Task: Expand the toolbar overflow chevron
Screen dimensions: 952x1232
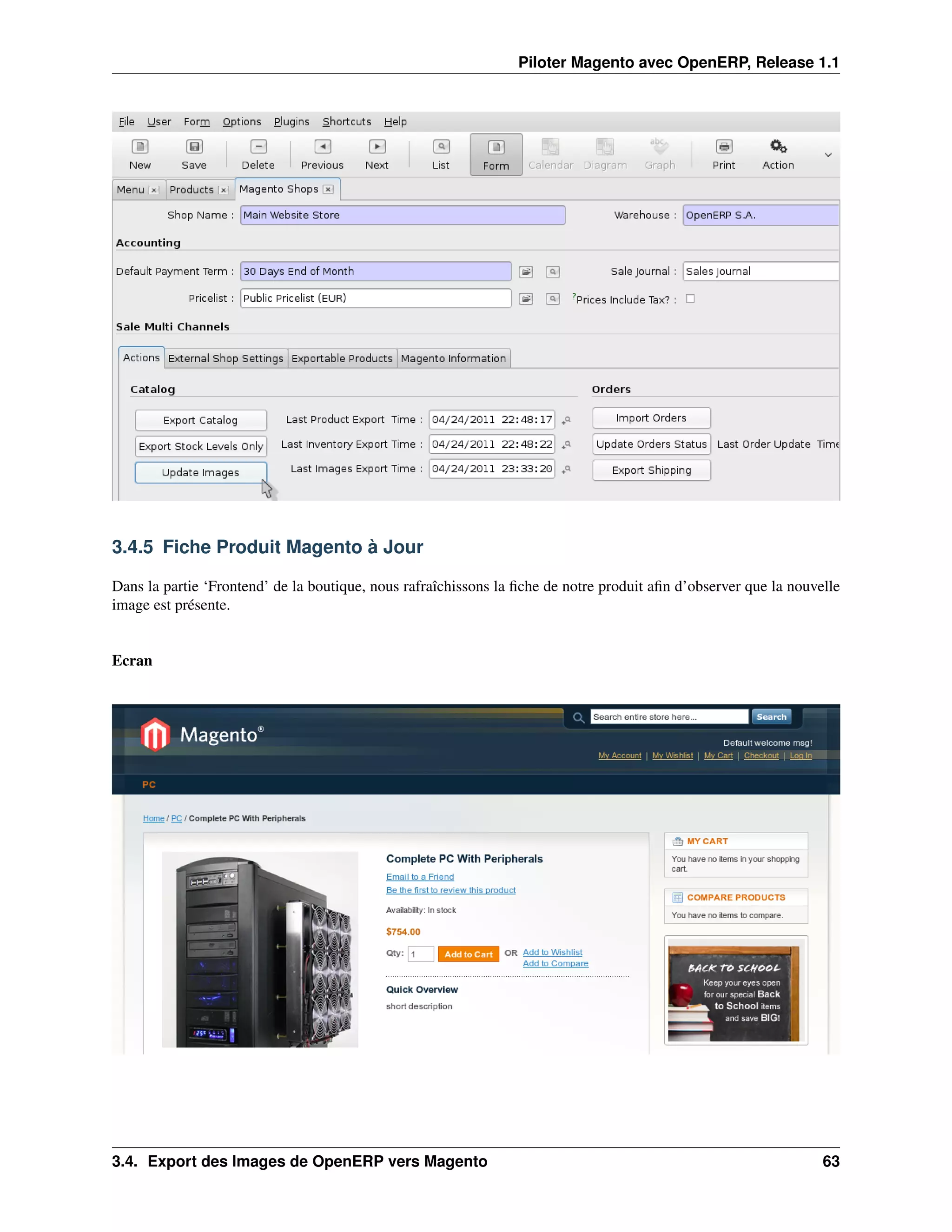Action: tap(828, 154)
